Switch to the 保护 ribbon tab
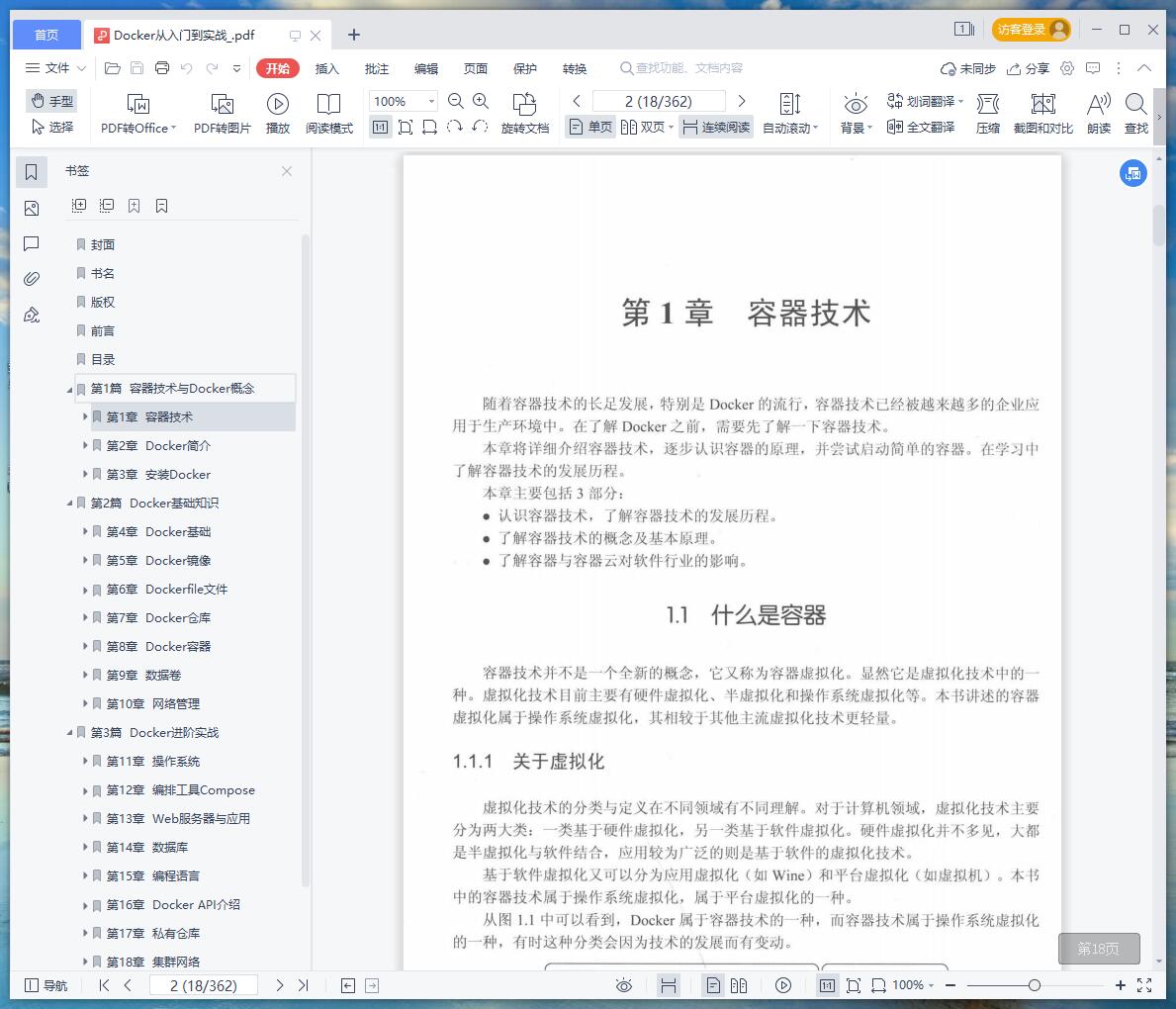 (525, 69)
